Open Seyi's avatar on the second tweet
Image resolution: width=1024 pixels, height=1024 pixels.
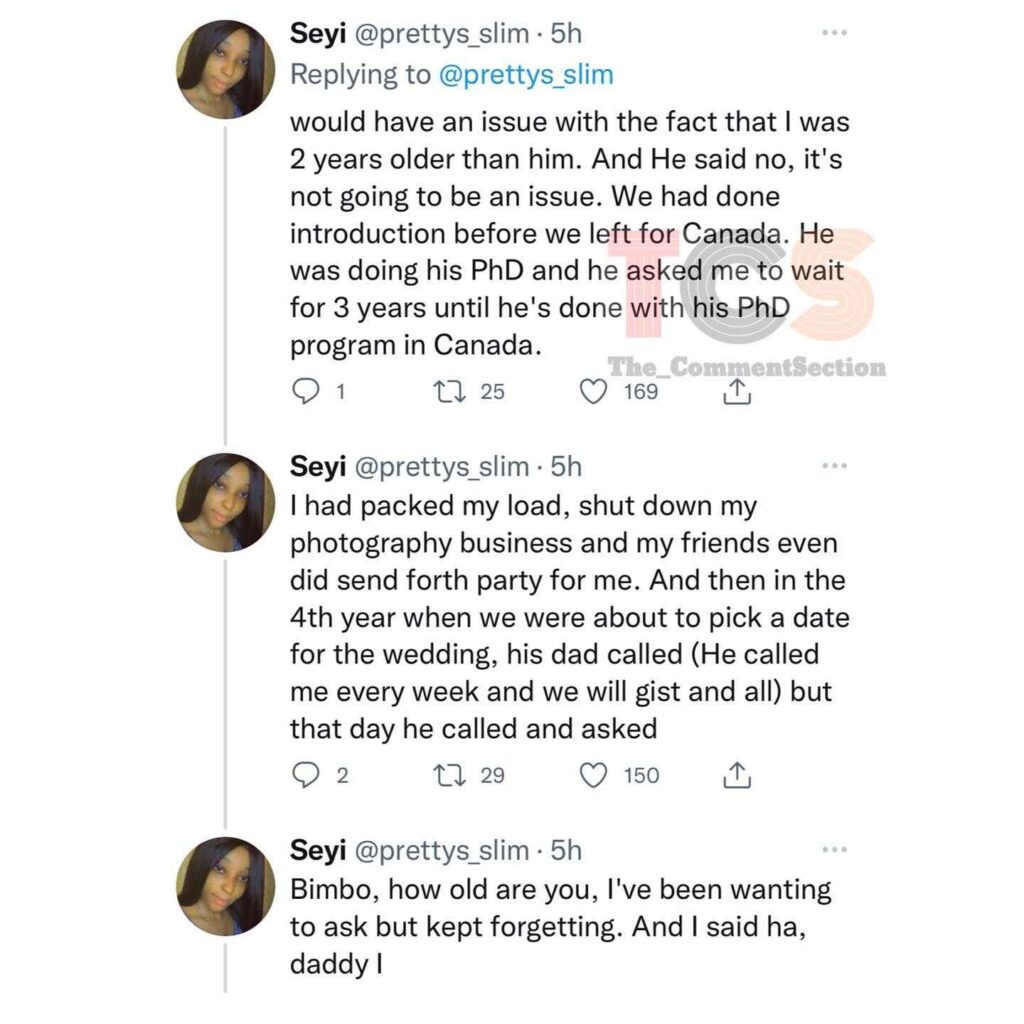point(225,502)
